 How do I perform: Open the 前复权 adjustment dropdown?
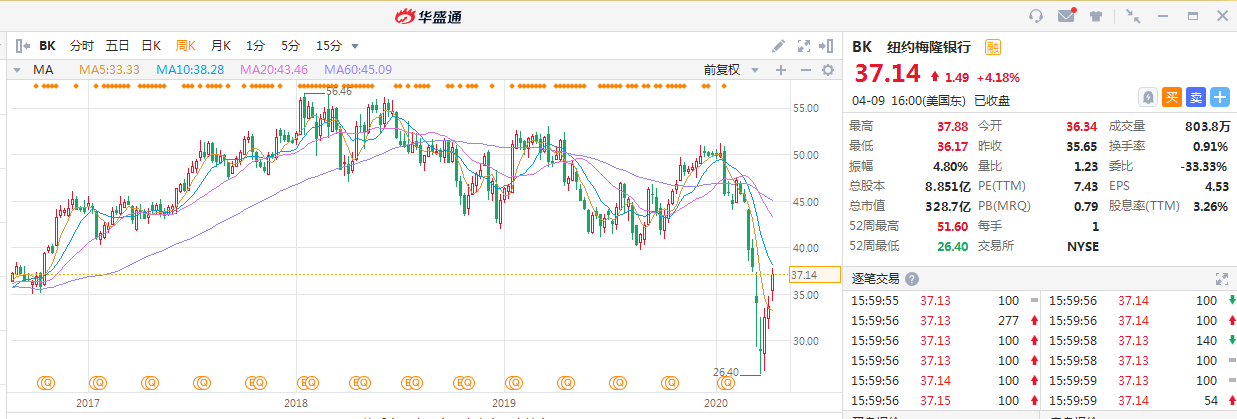[x=729, y=70]
